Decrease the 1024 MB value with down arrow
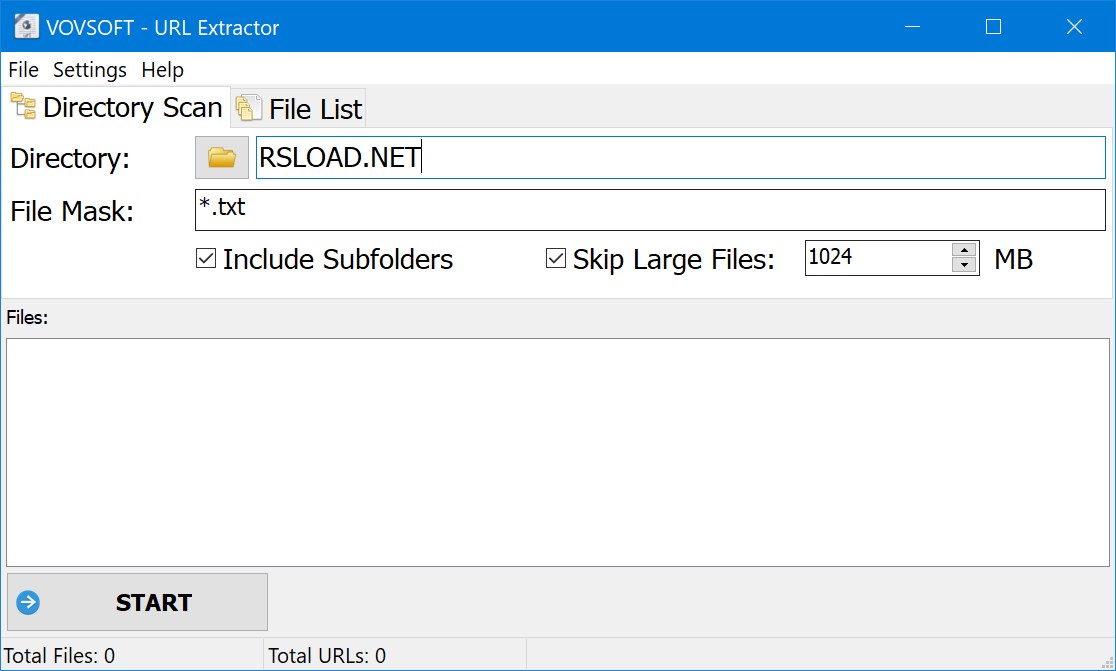Image resolution: width=1116 pixels, height=671 pixels. tap(965, 266)
